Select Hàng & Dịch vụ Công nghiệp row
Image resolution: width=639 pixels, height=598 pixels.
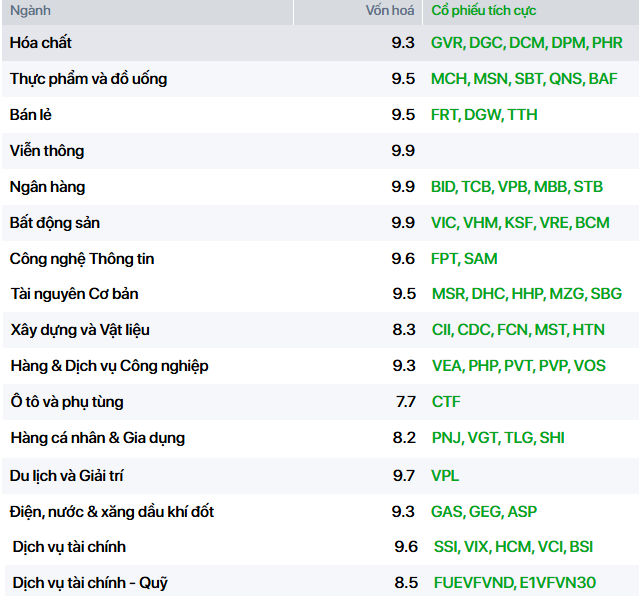point(320,366)
